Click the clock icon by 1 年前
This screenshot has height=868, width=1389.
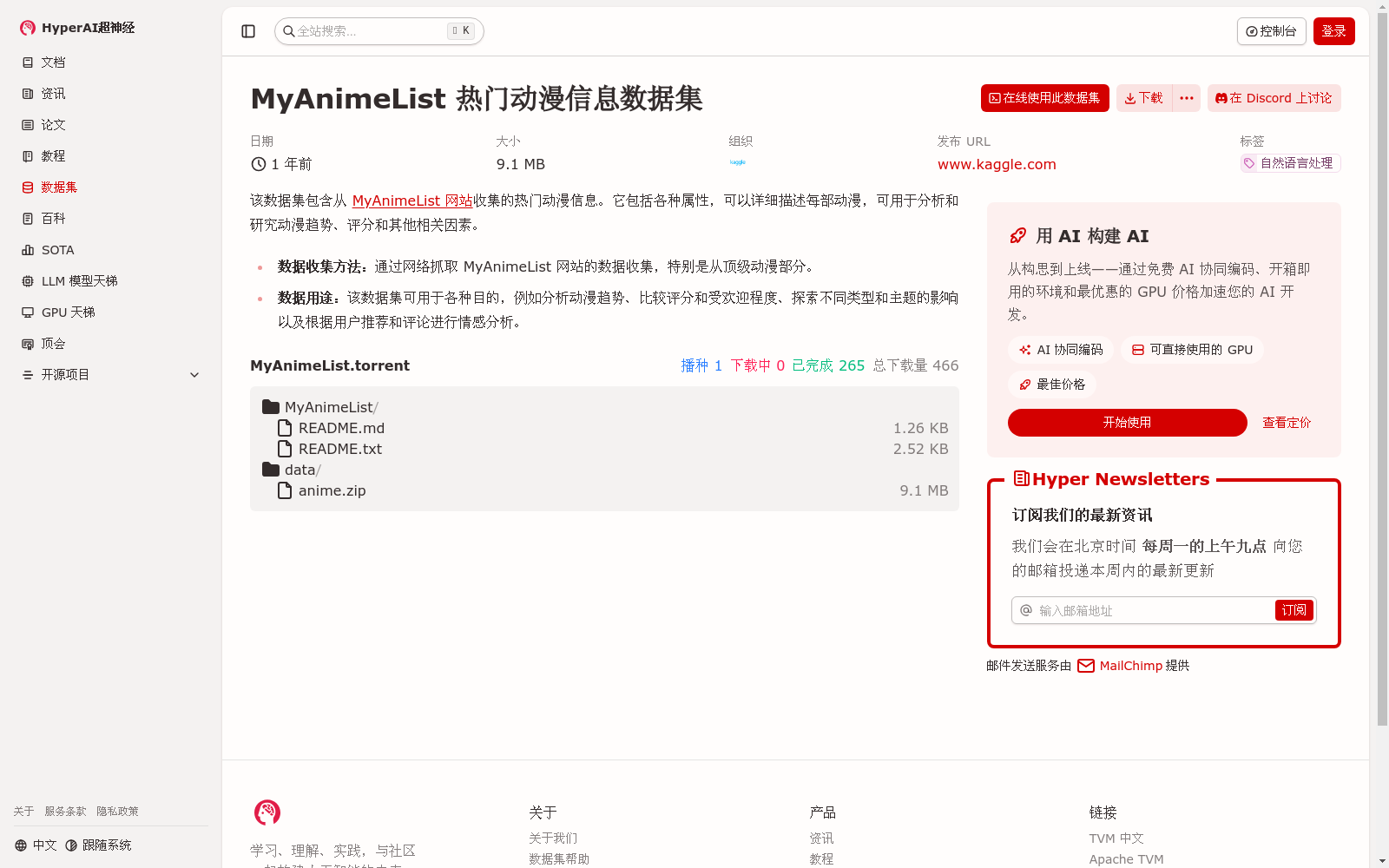[259, 164]
